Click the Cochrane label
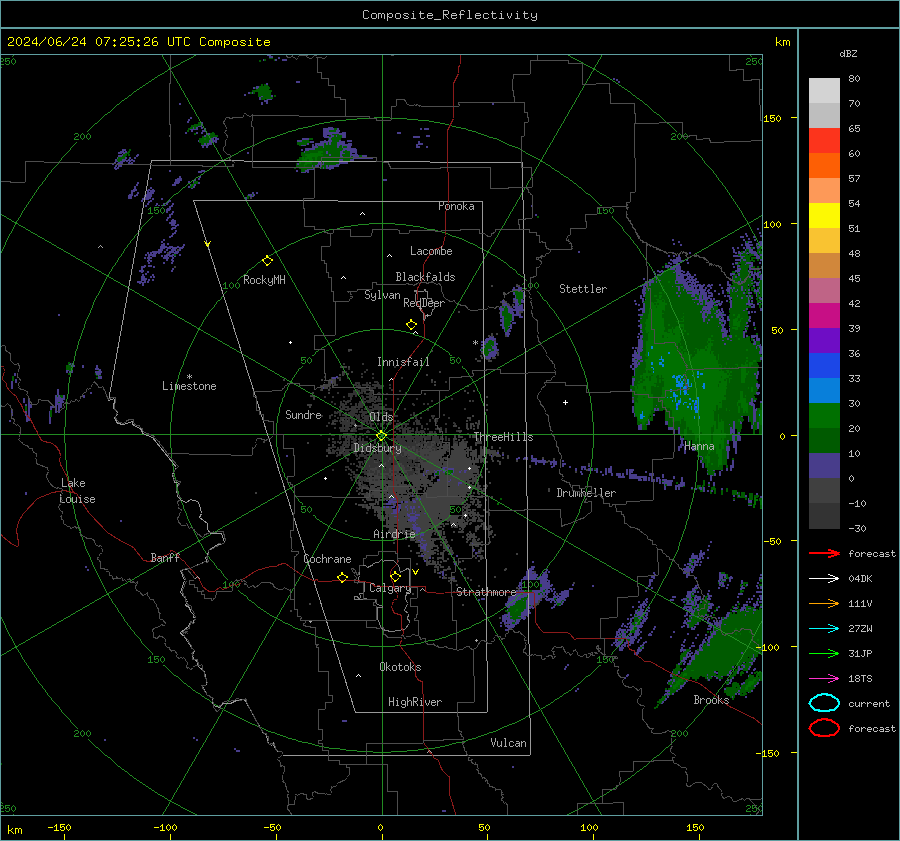Viewport: 900px width, 841px height. pos(327,559)
